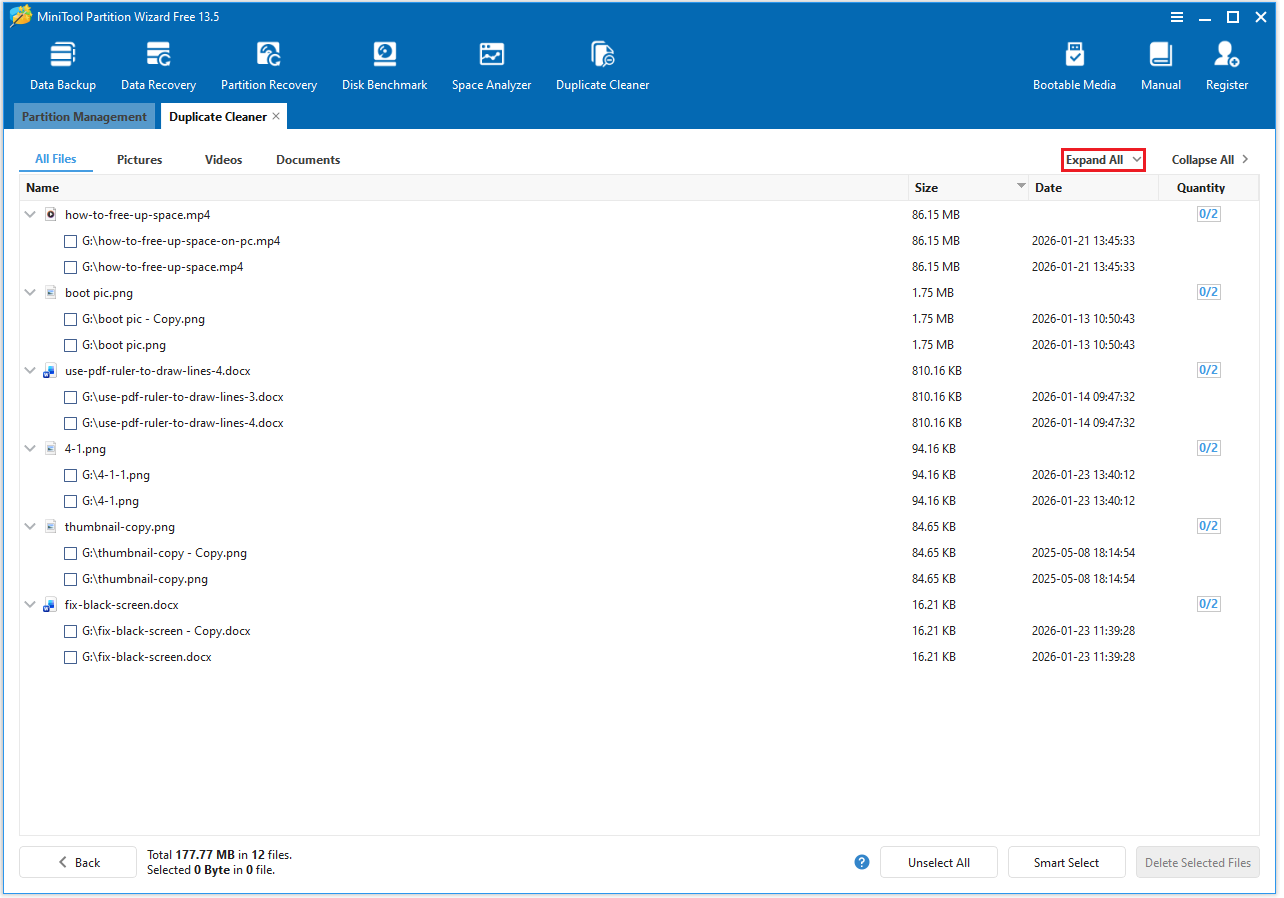Check the box for G:\boot pic.png
This screenshot has width=1284, height=898.
(x=70, y=345)
